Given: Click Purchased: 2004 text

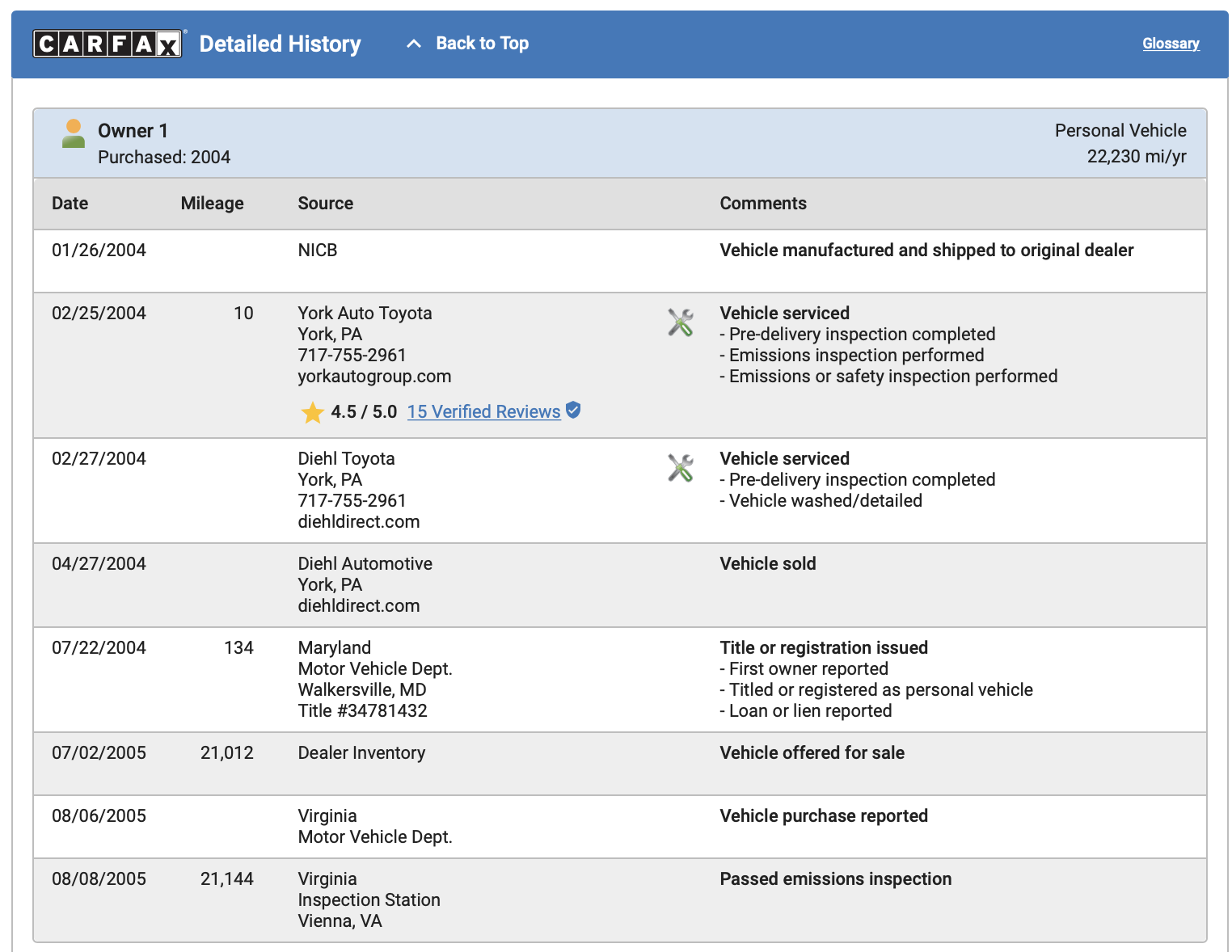Looking at the screenshot, I should click(164, 157).
